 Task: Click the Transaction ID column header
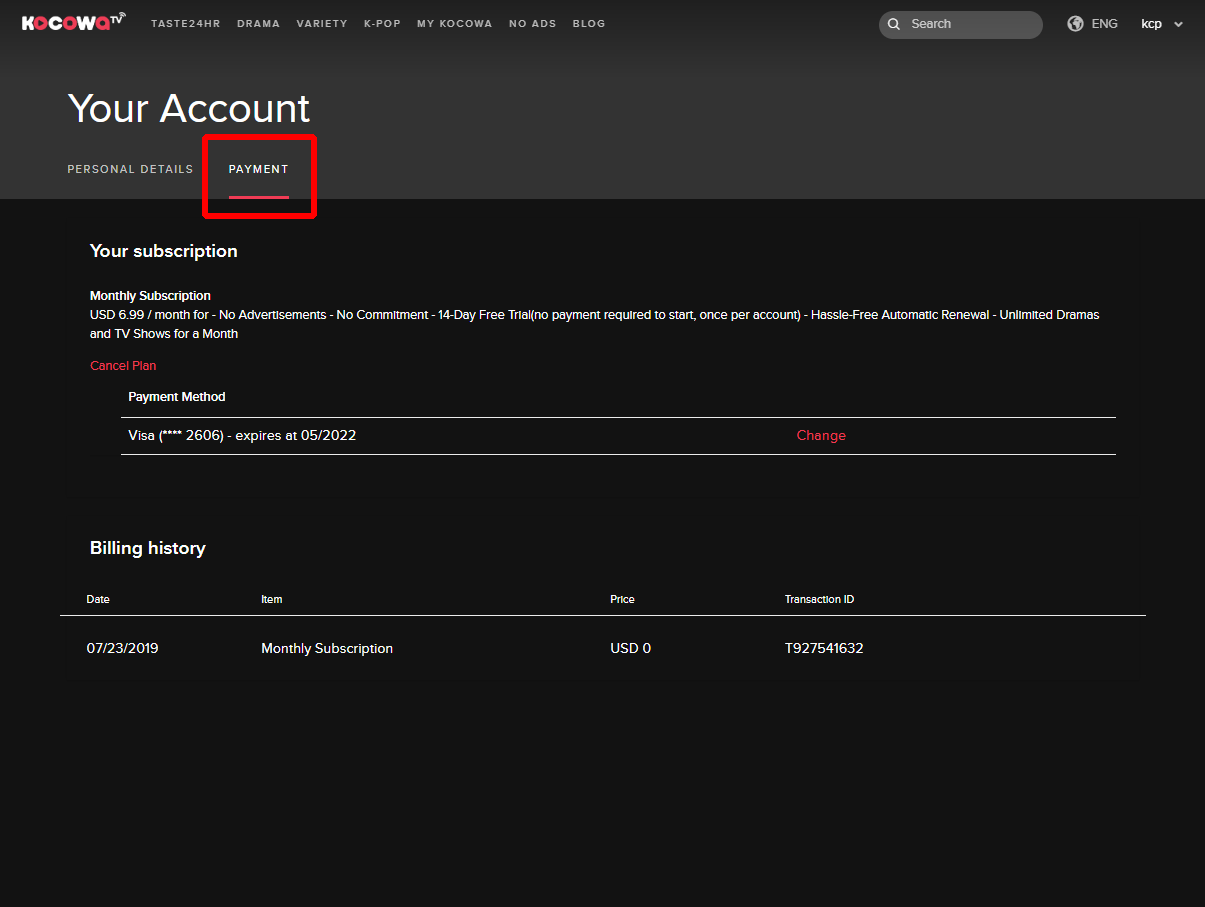click(819, 600)
